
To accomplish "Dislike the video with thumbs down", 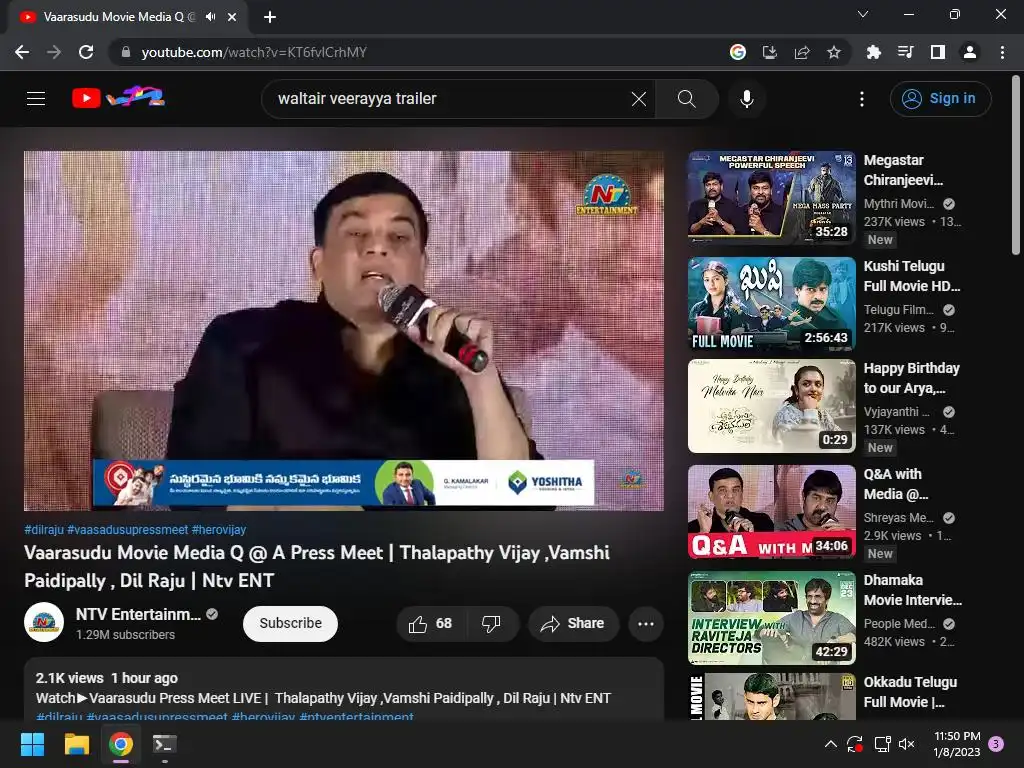I will 491,624.
